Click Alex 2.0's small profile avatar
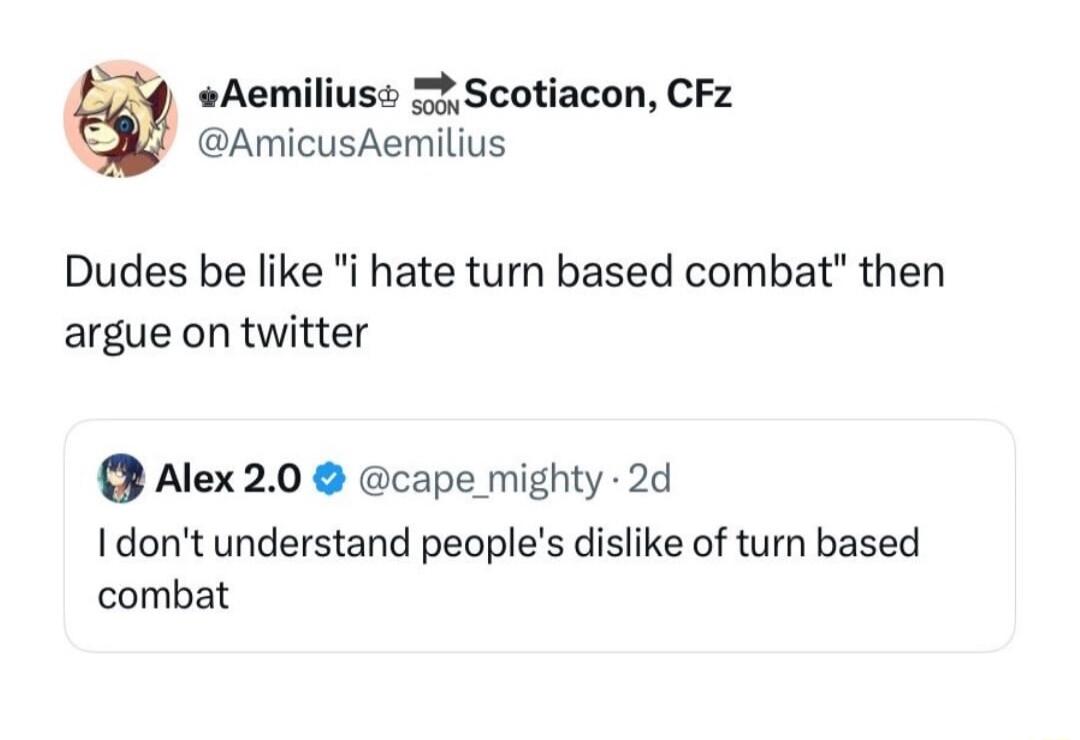The height and width of the screenshot is (740, 1080). [120, 480]
